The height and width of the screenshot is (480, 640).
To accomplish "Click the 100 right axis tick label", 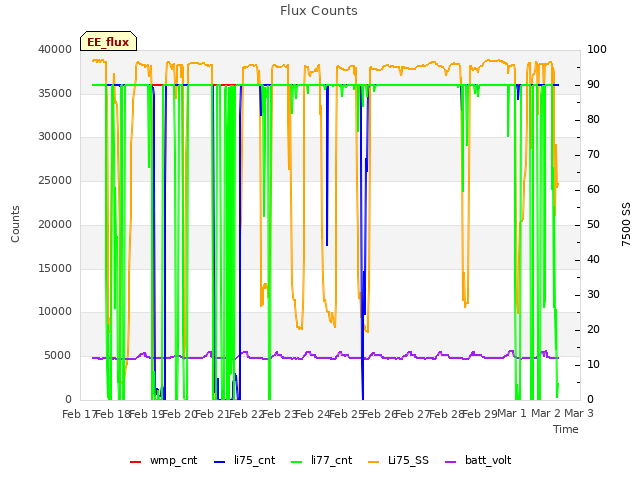I will (x=597, y=49).
